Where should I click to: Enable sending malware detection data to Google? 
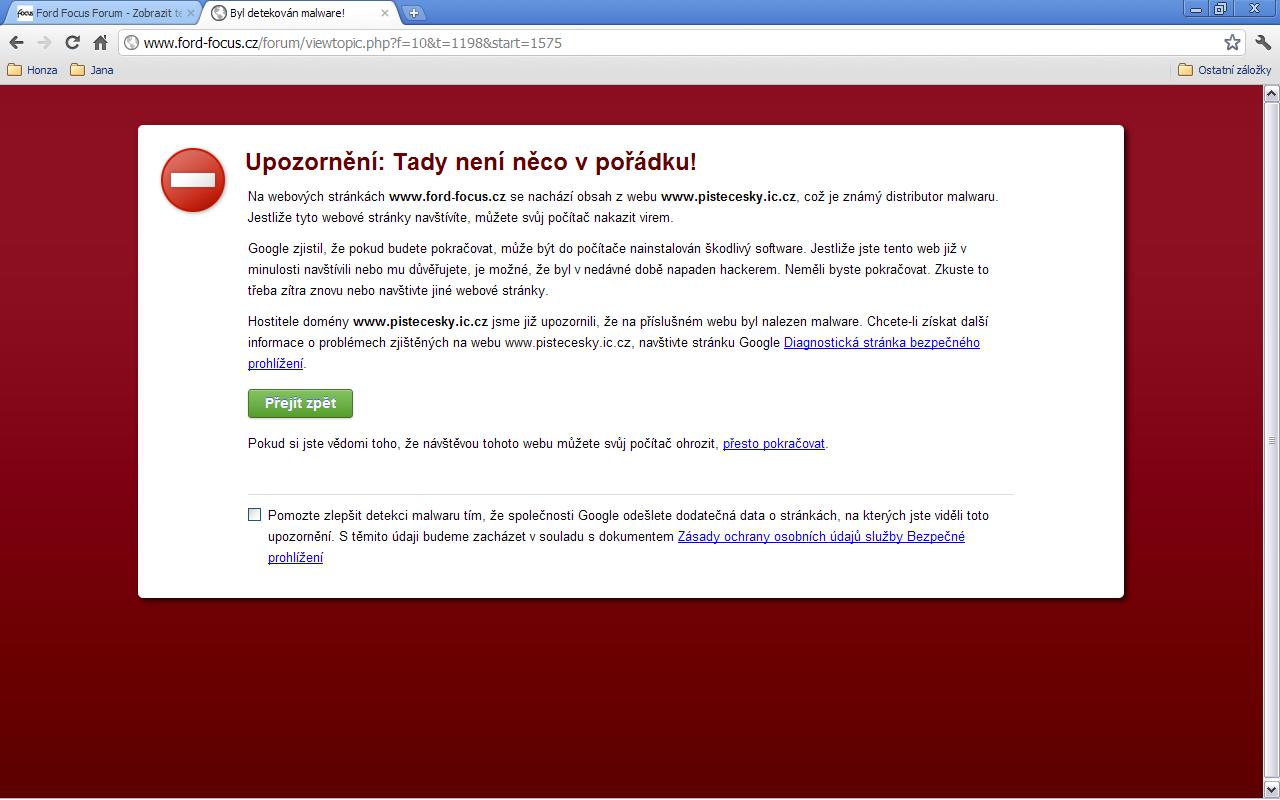[x=254, y=515]
